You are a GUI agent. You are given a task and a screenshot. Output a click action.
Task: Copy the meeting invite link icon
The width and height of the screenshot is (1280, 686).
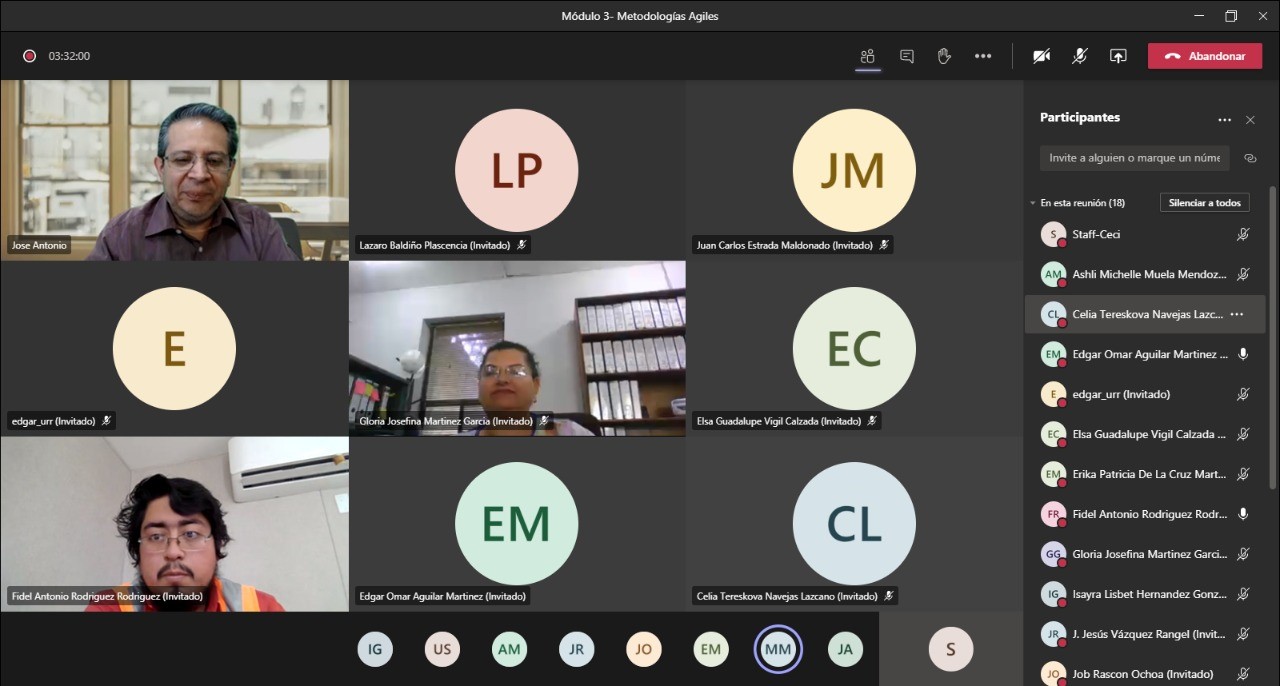coord(1250,158)
